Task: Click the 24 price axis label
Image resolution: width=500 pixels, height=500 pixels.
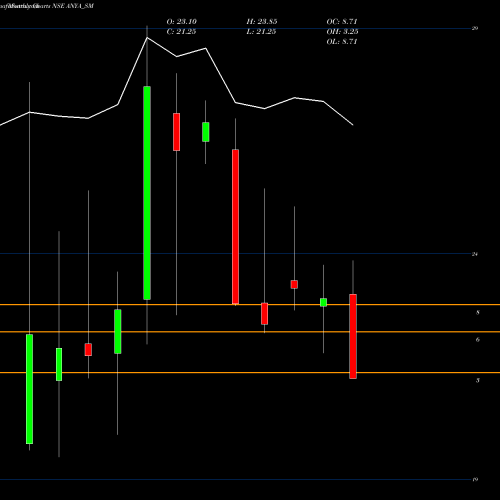Action: tap(475, 254)
